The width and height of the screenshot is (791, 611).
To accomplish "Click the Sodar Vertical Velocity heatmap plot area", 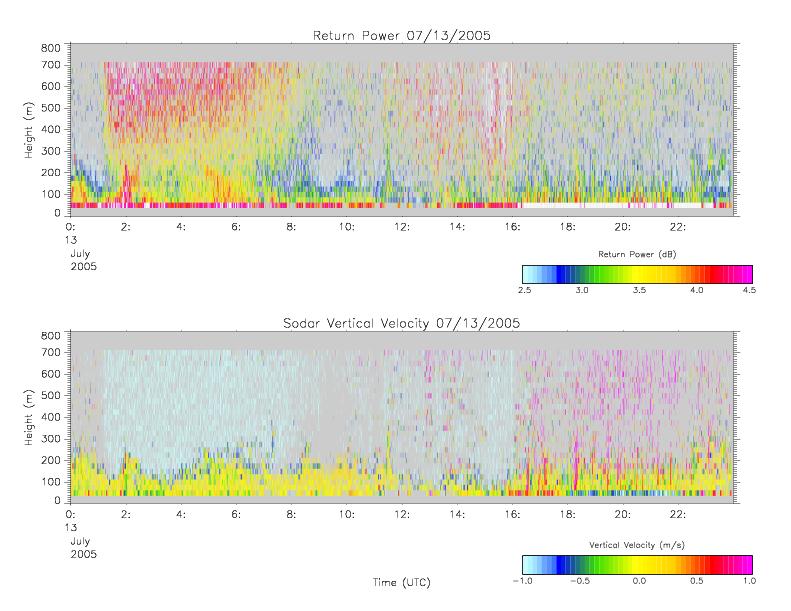I will (402, 418).
